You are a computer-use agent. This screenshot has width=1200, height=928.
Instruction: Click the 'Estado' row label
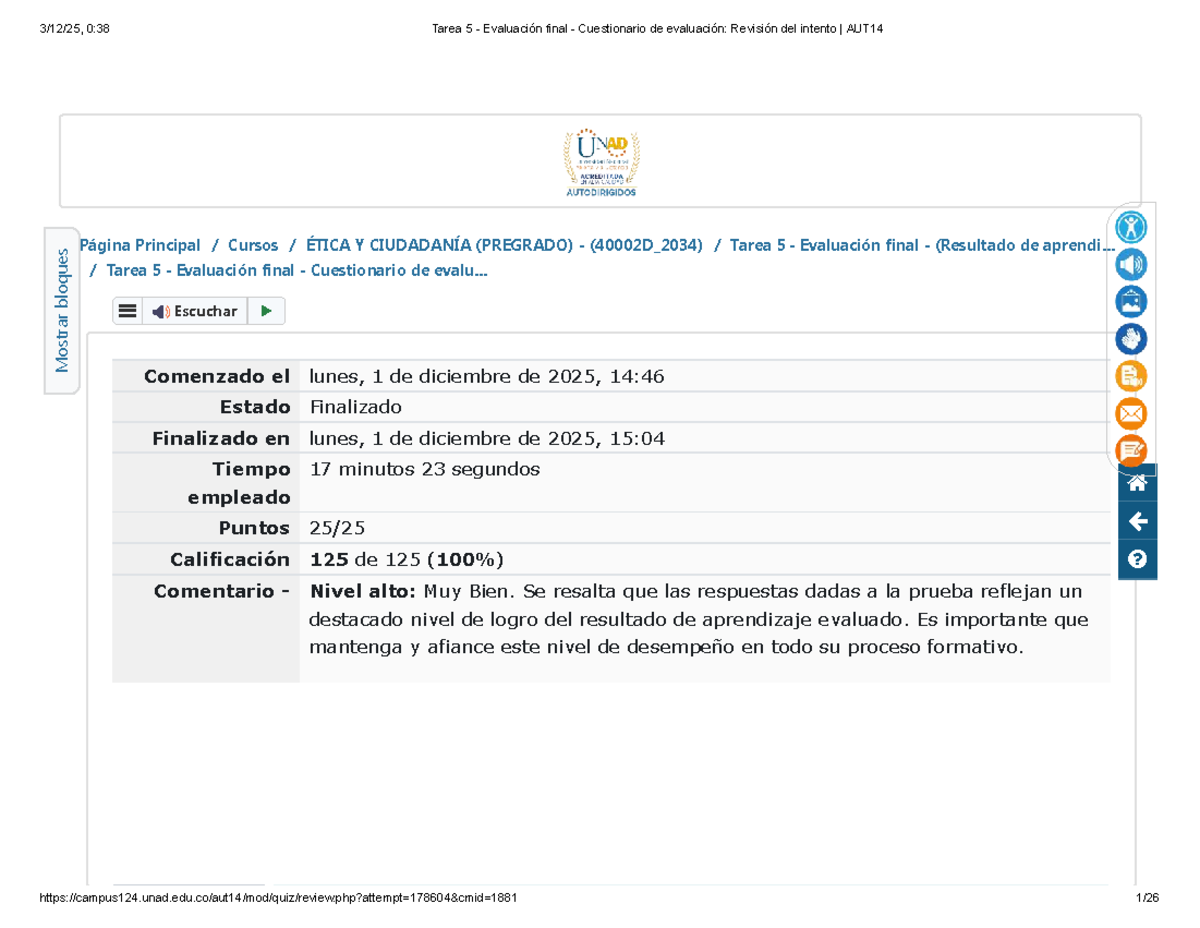pos(255,407)
